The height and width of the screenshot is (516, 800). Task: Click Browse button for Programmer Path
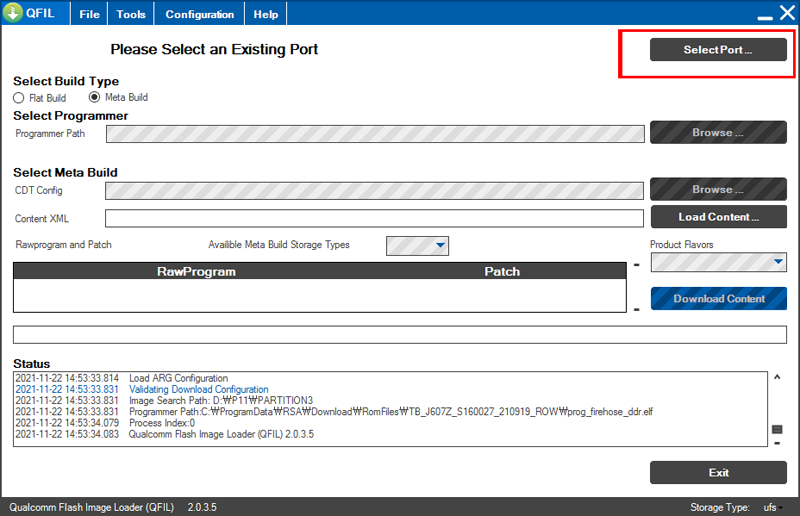point(718,132)
